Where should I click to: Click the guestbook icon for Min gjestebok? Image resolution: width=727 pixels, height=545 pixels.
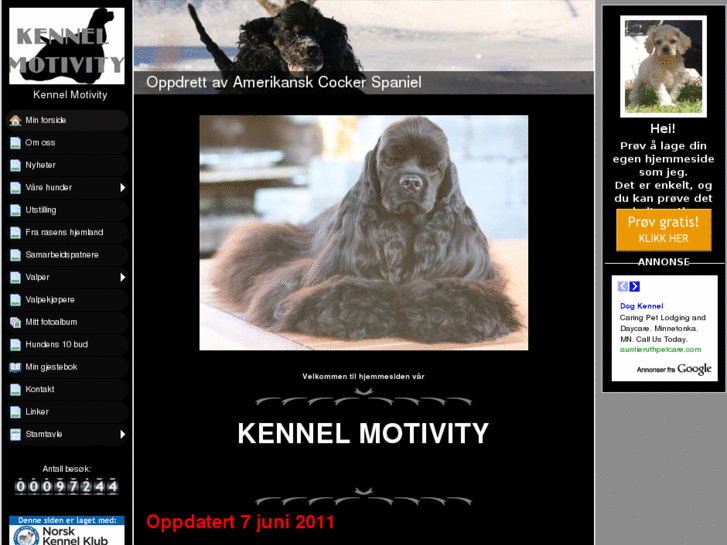click(15, 367)
